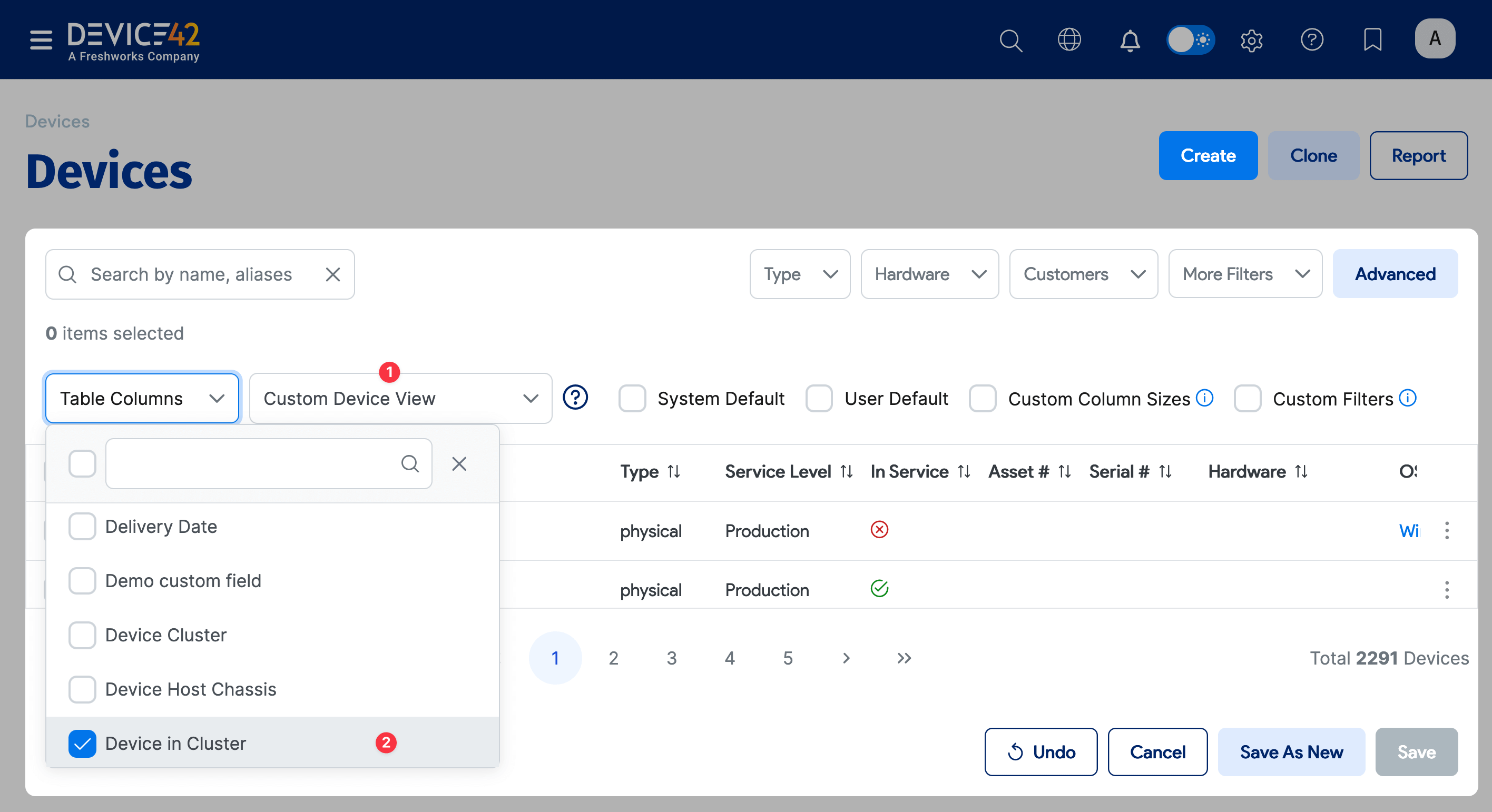Toggle the light/dark theme switch
This screenshot has height=812, width=1492.
[1190, 40]
